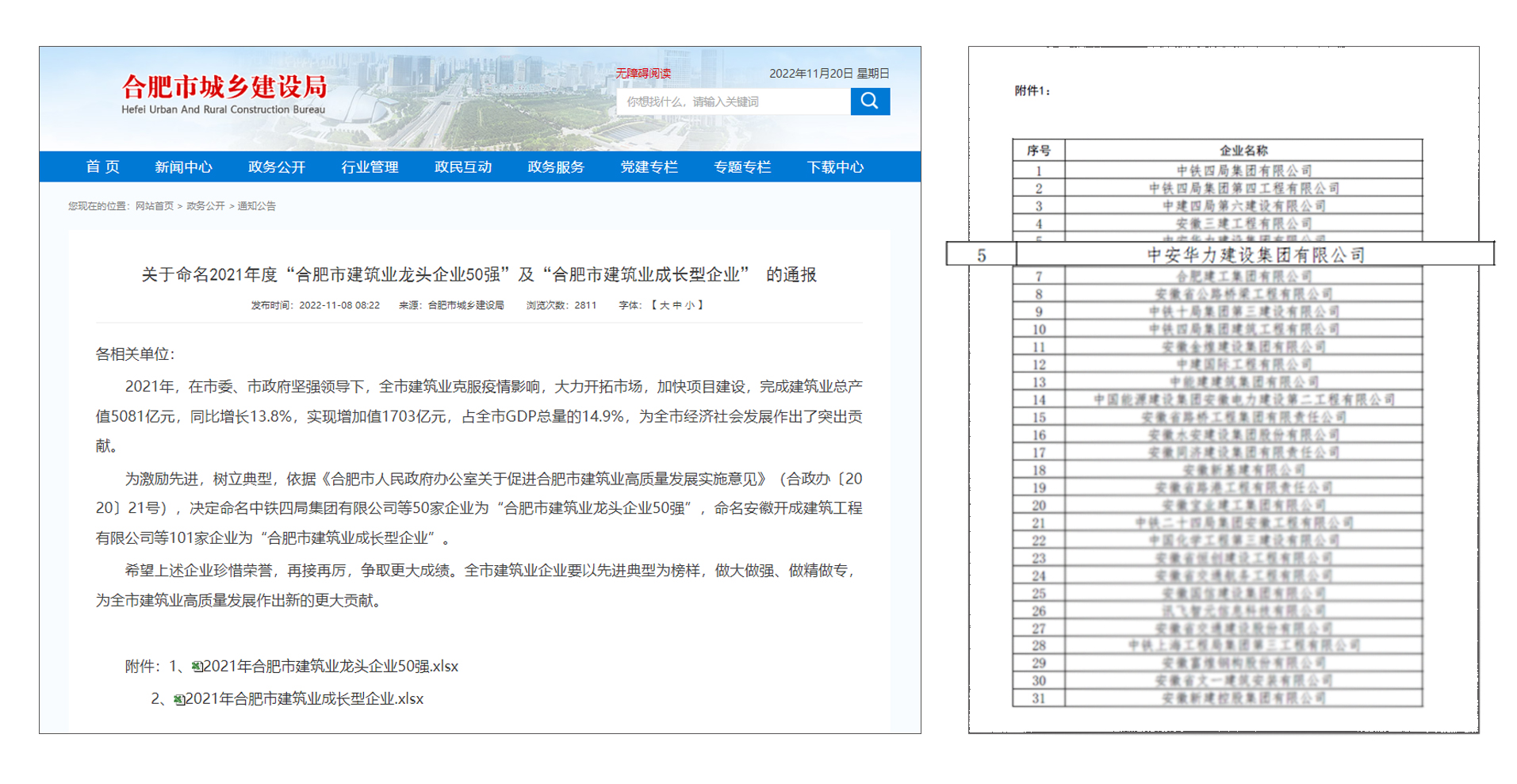The height and width of the screenshot is (784, 1517).
Task: Open the 专题专栏 menu
Action: click(x=740, y=166)
